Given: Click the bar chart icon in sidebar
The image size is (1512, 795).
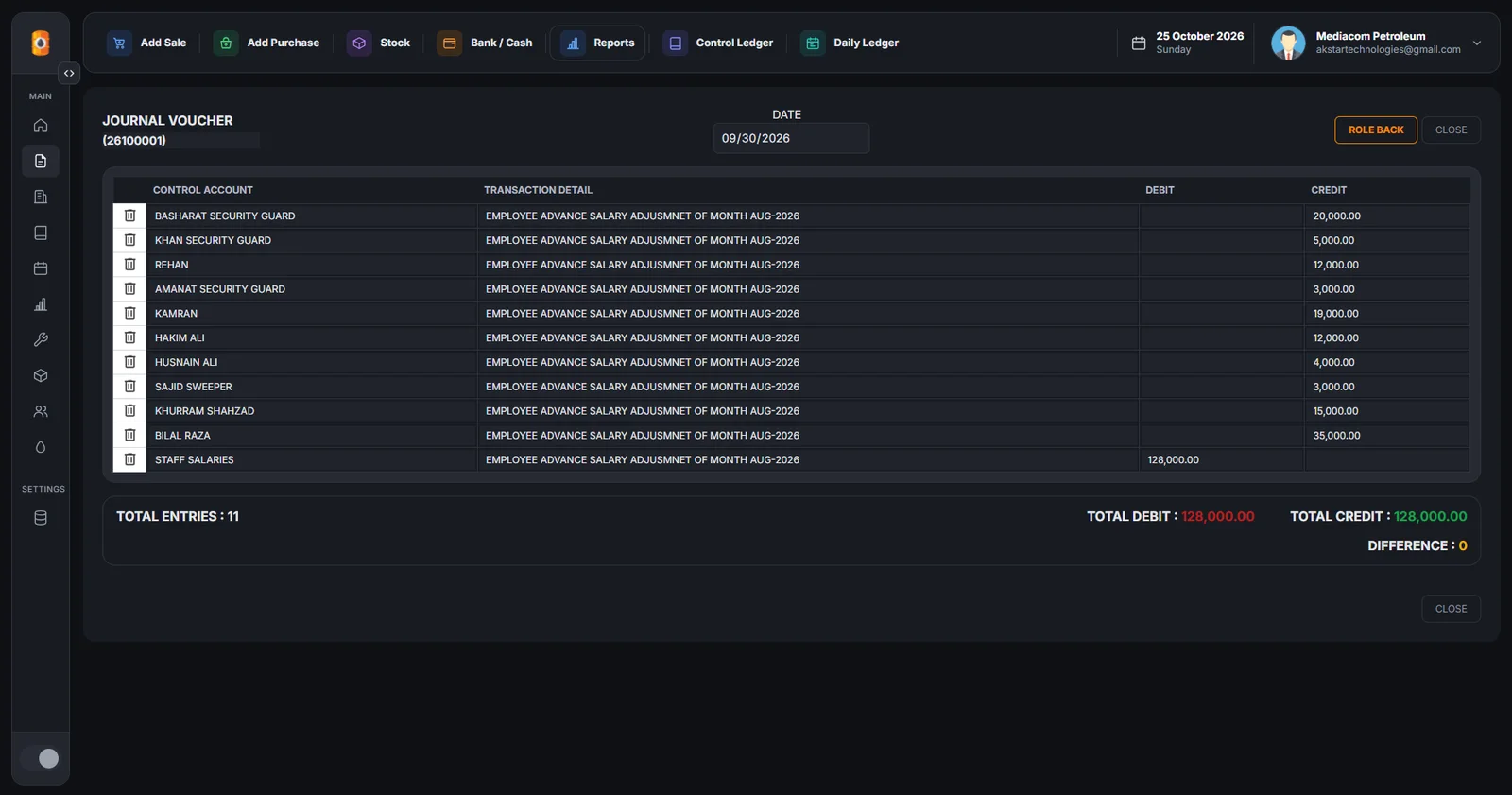Looking at the screenshot, I should coord(41,304).
